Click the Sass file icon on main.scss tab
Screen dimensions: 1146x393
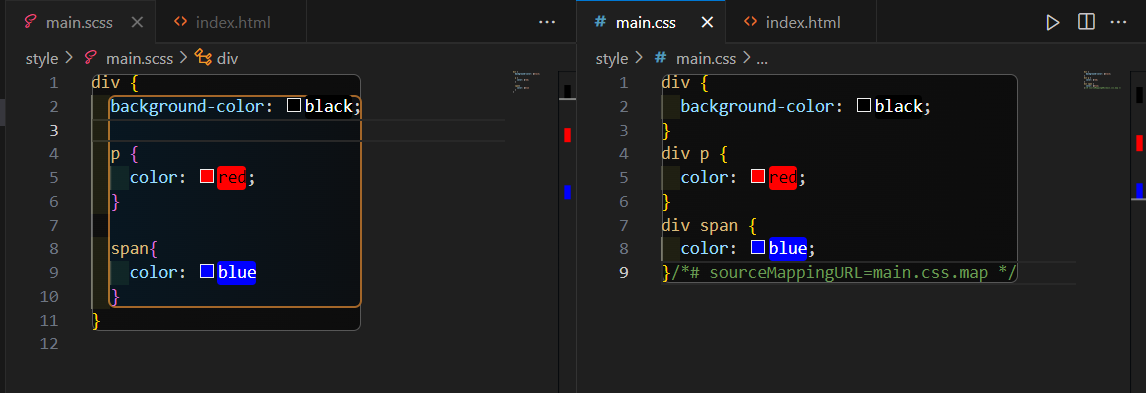coord(31,22)
